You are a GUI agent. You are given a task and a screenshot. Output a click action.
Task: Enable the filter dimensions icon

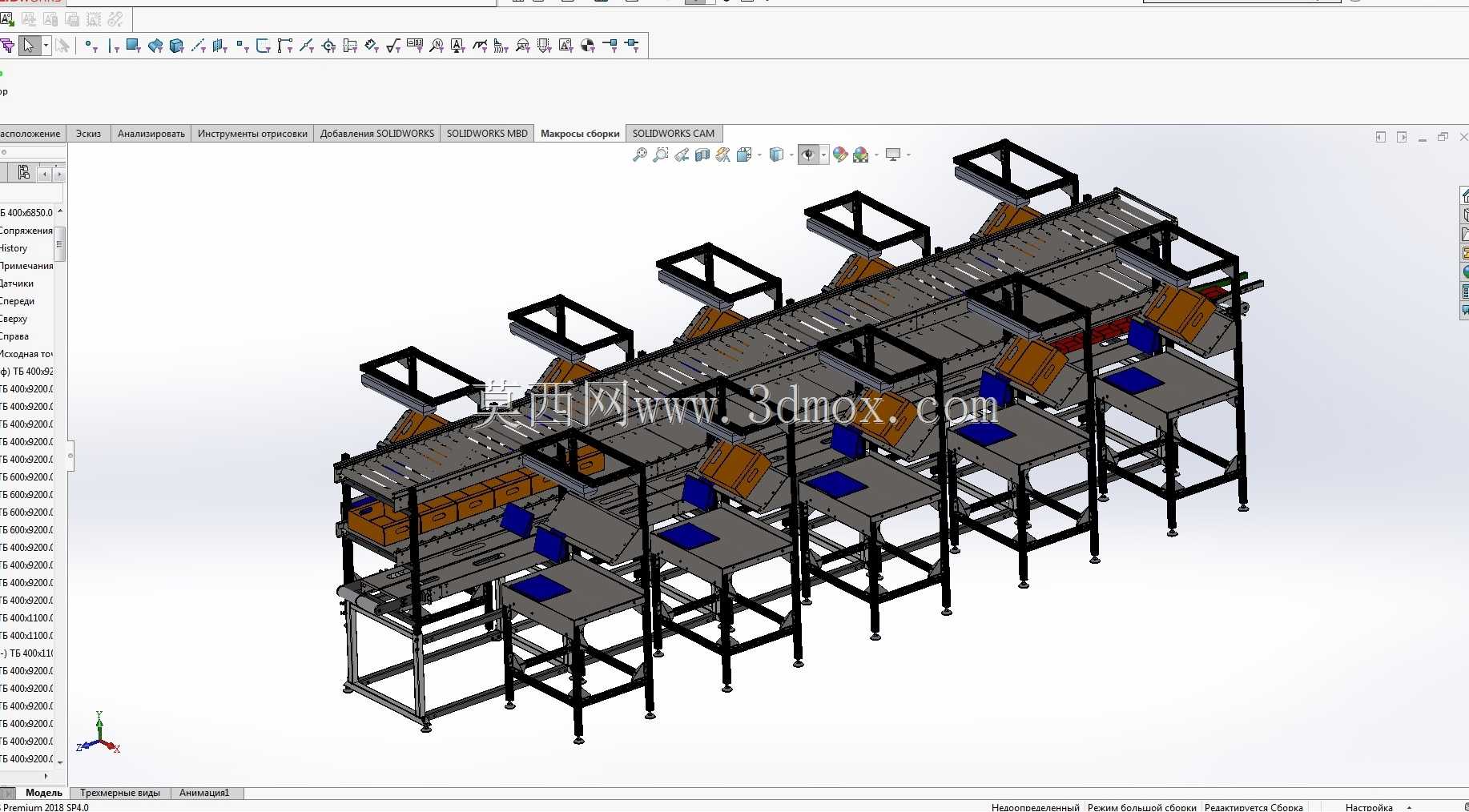pos(372,46)
